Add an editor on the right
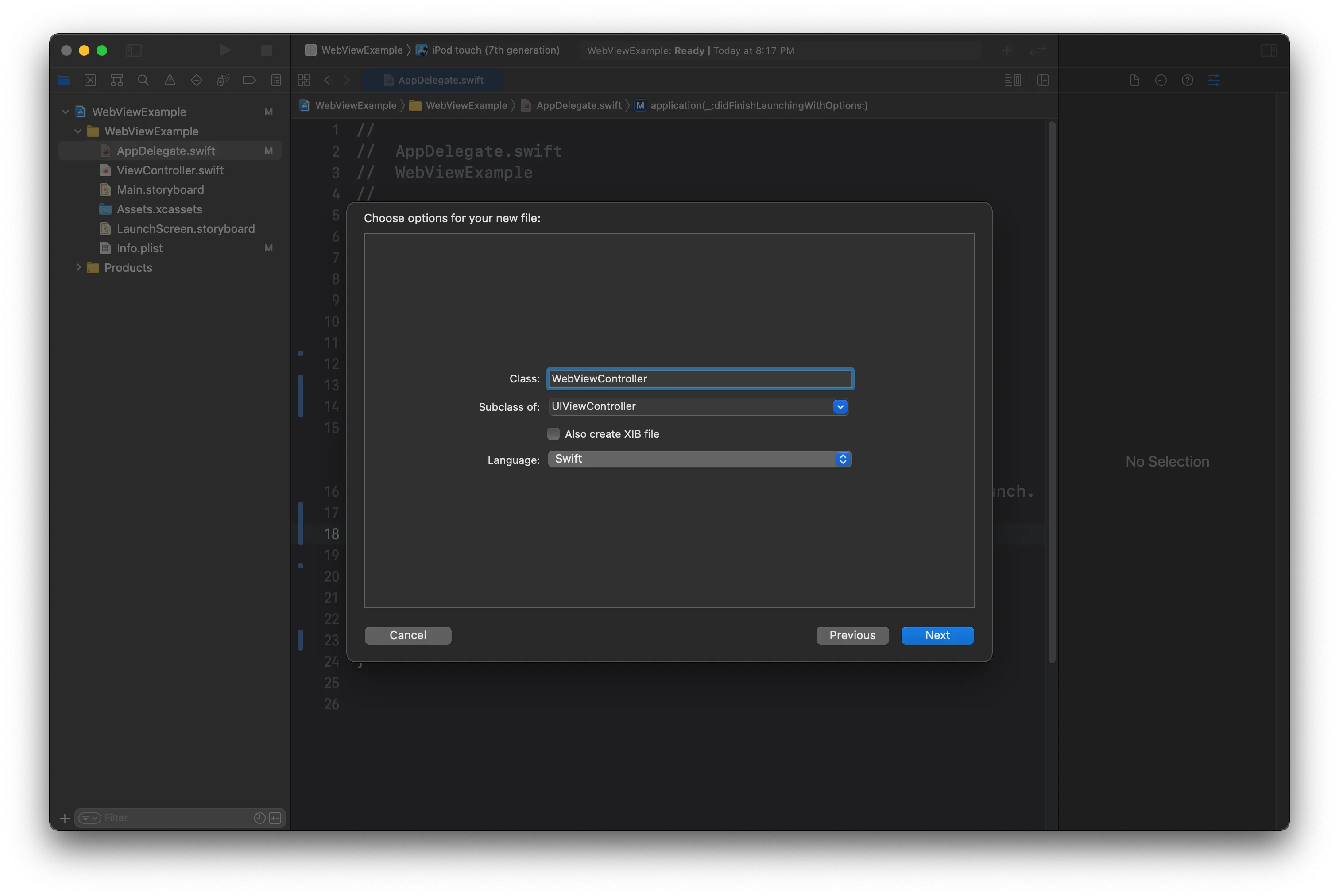 [1043, 81]
